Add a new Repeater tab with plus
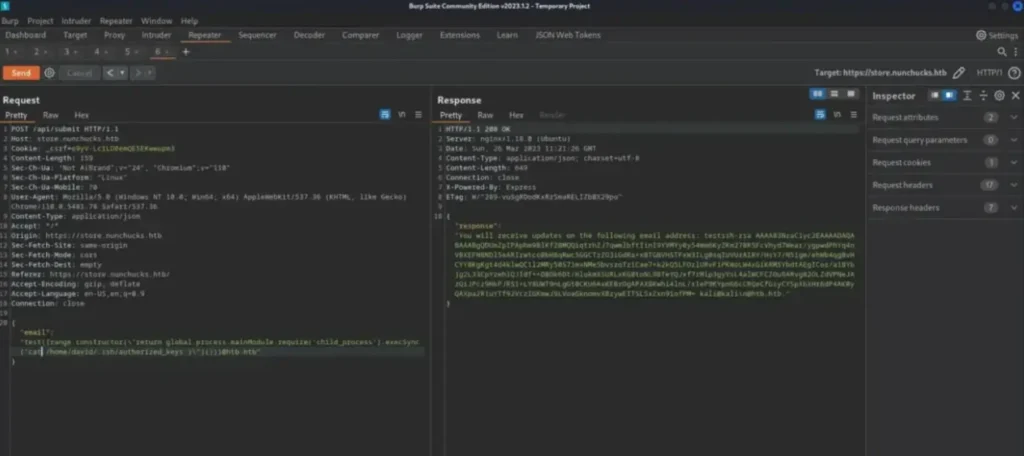Image resolution: width=1024 pixels, height=456 pixels. (x=186, y=52)
